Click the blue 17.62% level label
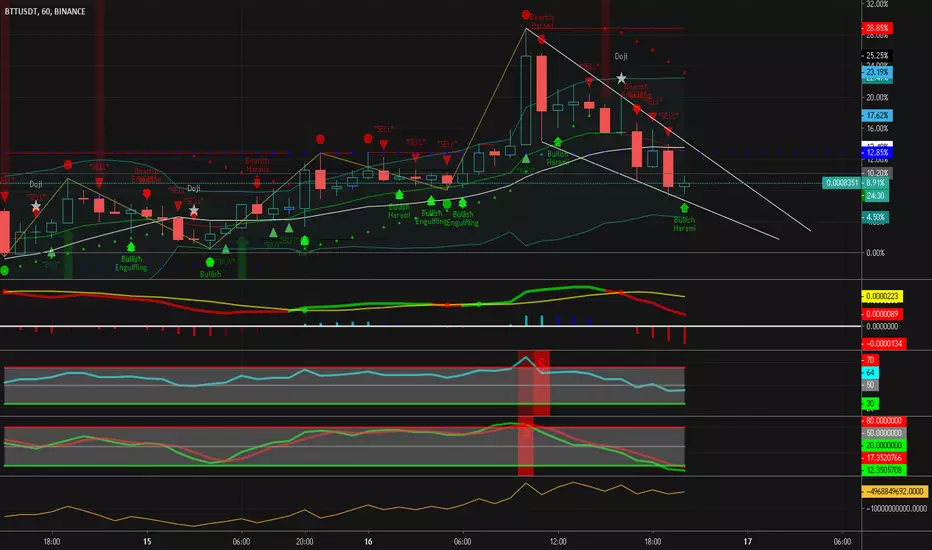 tap(877, 115)
